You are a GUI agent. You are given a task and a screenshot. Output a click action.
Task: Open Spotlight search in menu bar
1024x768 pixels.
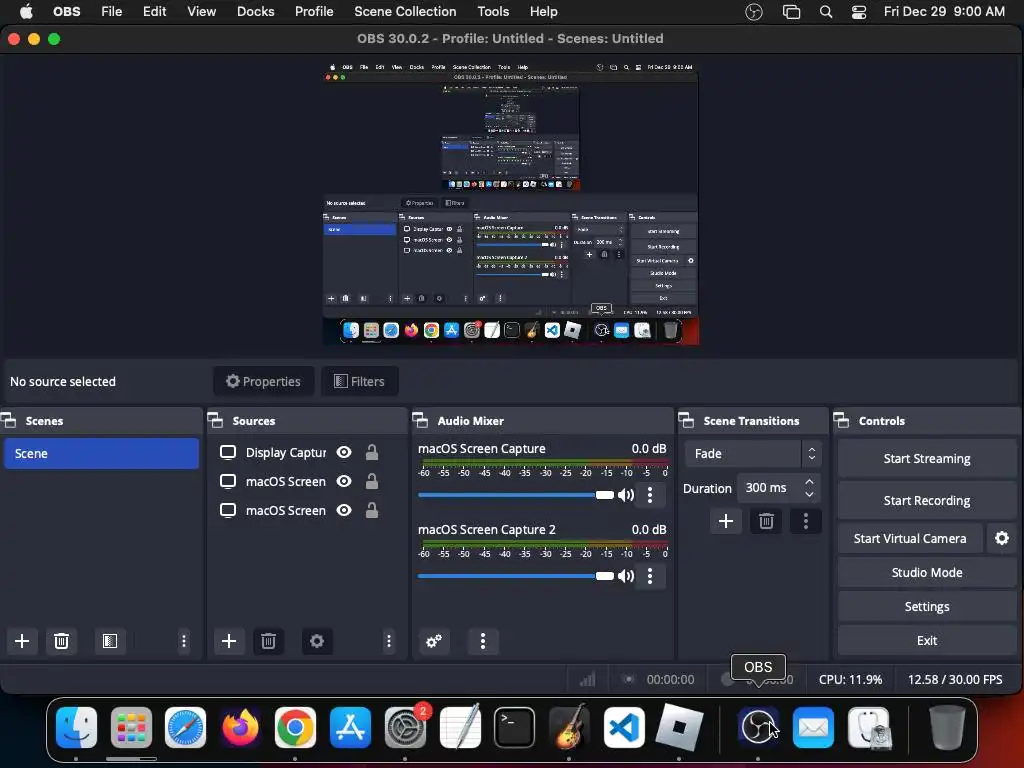(x=825, y=12)
